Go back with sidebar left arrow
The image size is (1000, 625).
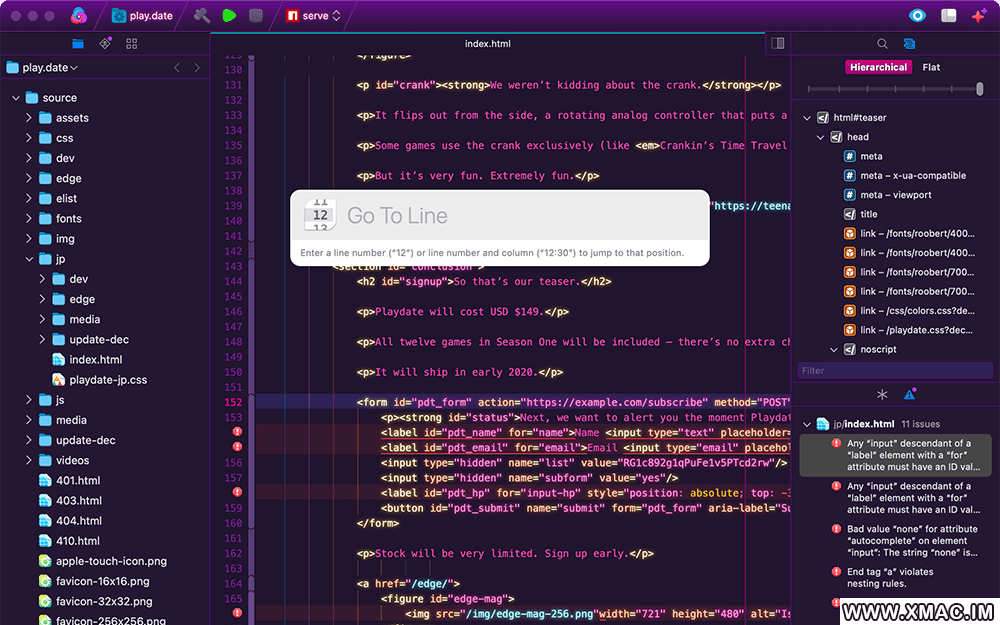point(177,68)
